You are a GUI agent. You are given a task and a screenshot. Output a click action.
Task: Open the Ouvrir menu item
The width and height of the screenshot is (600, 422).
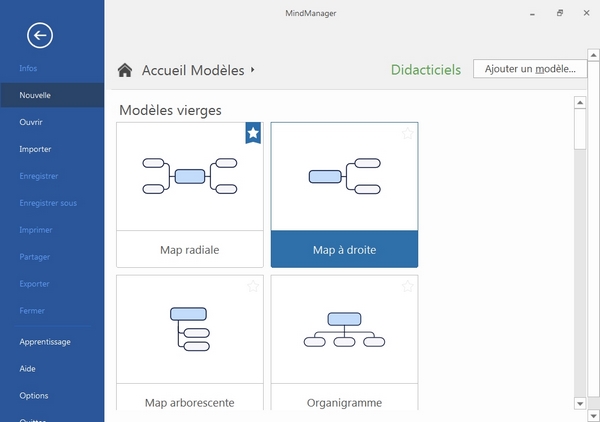[31, 122]
